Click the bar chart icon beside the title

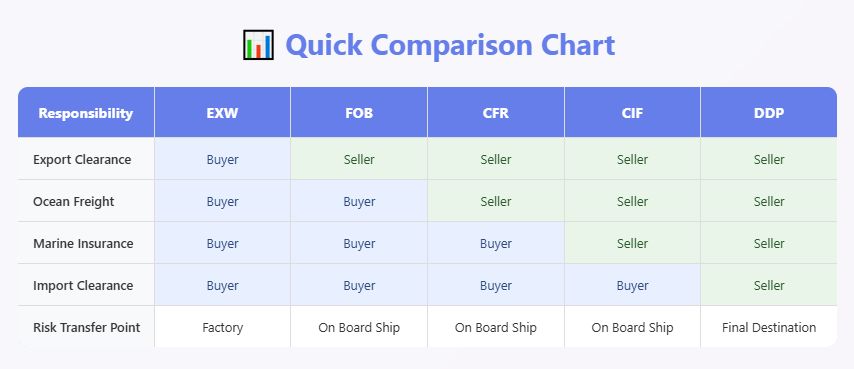pos(258,45)
